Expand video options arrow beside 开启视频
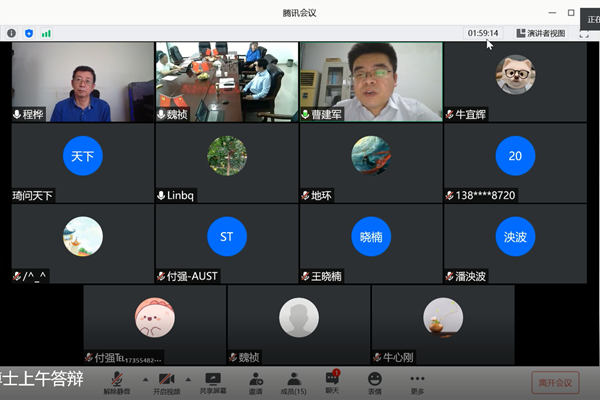 click(190, 379)
